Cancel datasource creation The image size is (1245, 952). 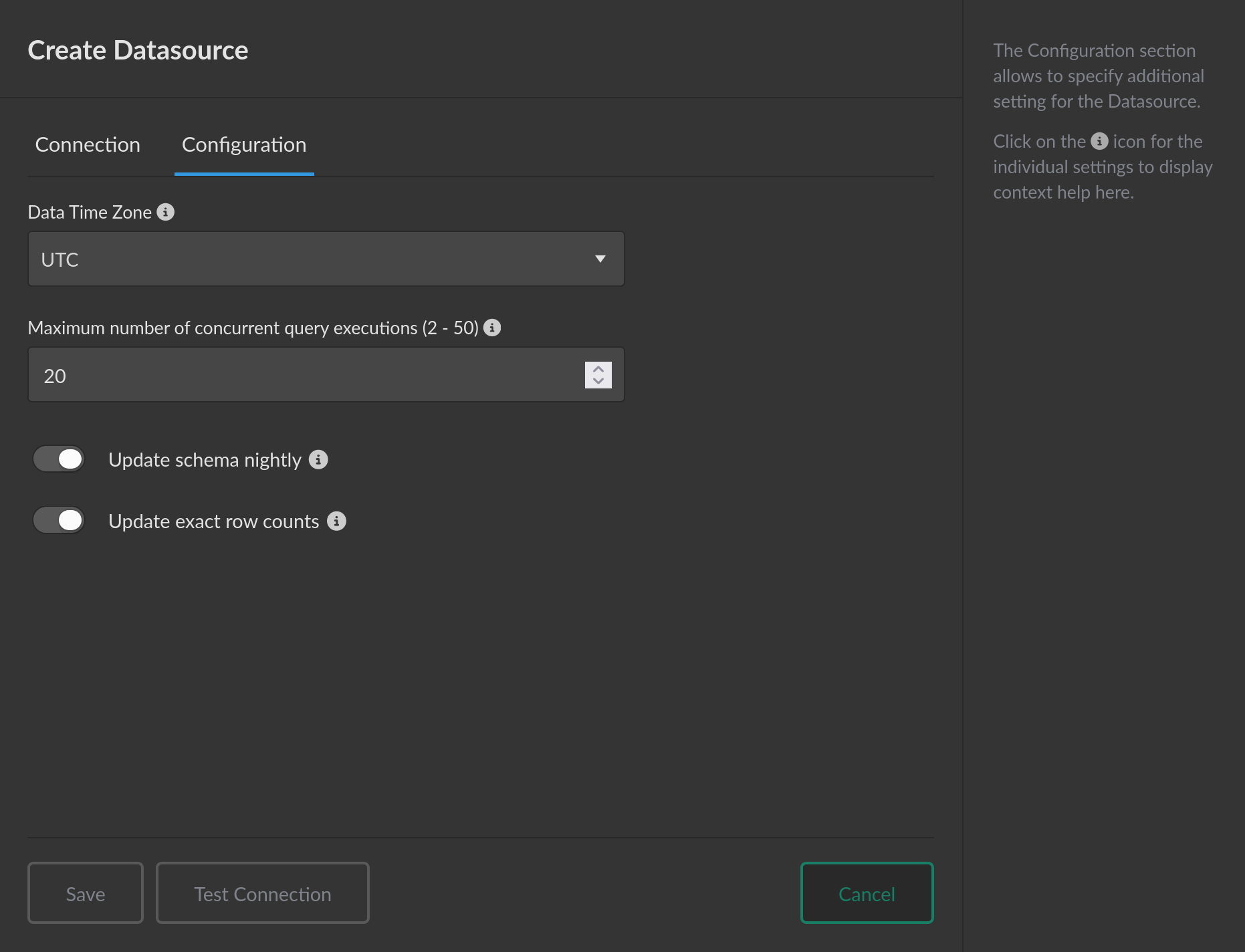coord(867,893)
